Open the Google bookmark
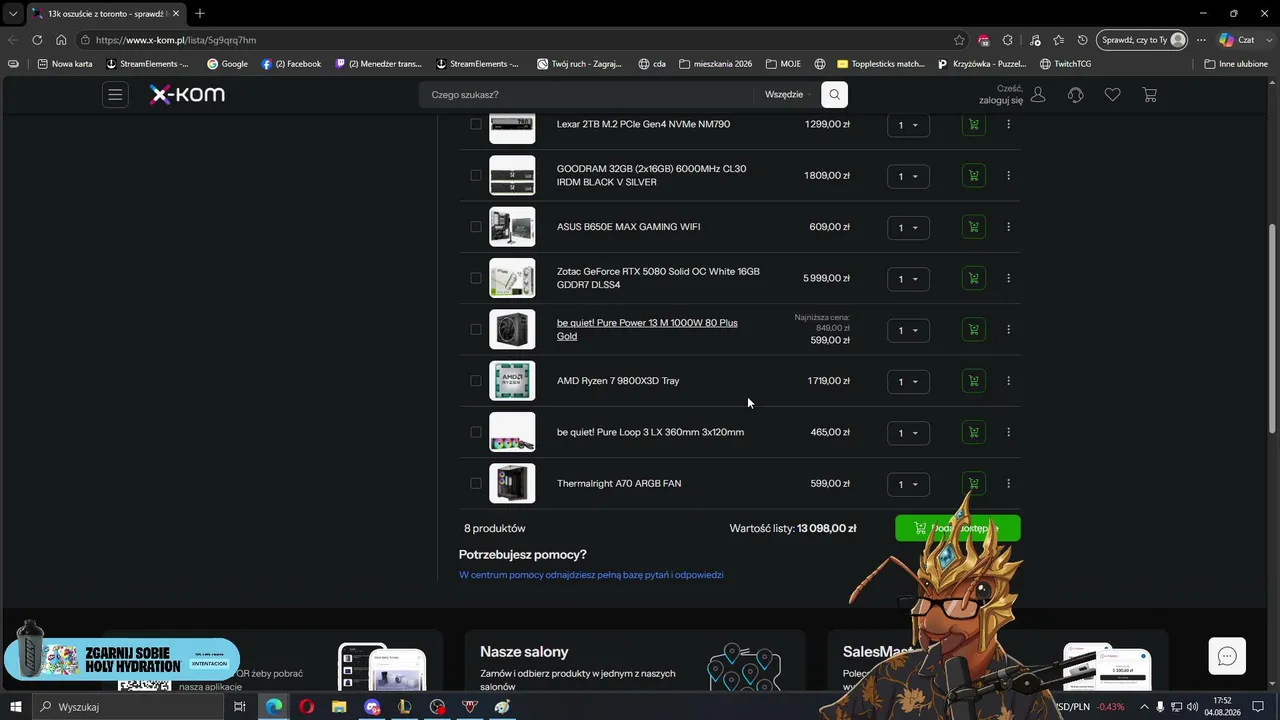This screenshot has height=720, width=1280. (227, 64)
